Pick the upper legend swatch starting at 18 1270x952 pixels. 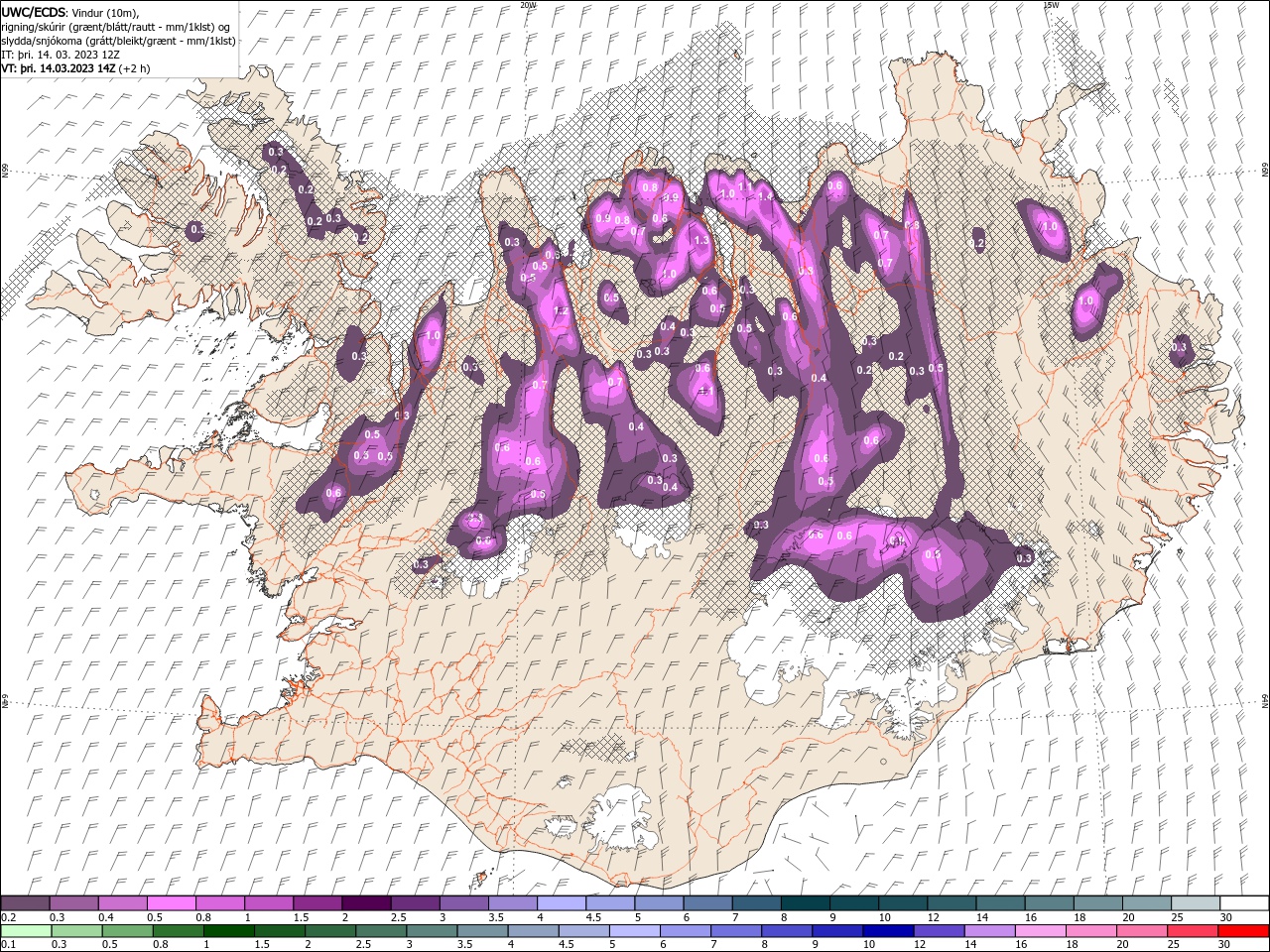[x=1098, y=902]
